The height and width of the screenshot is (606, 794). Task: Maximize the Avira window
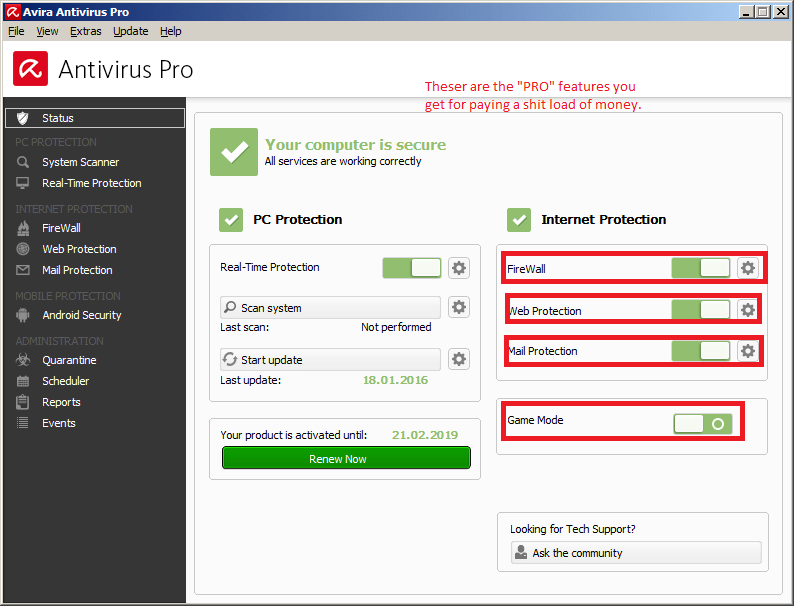763,11
